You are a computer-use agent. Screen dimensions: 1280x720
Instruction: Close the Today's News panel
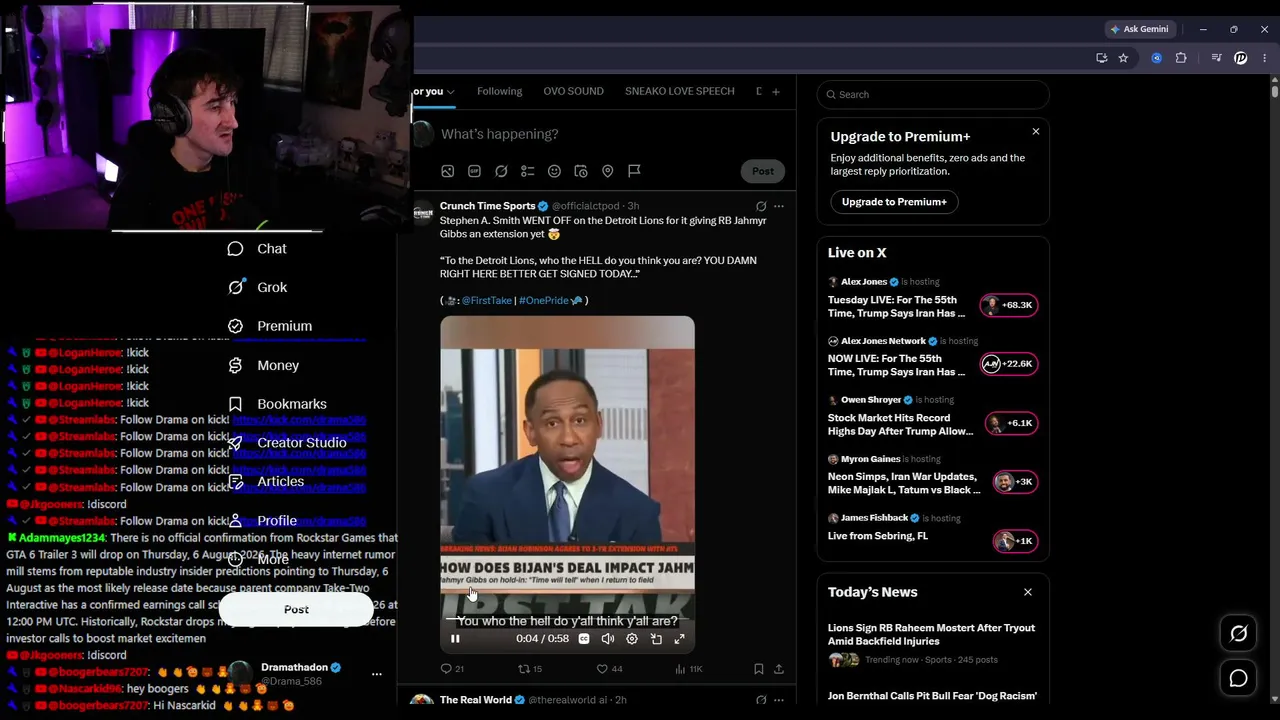pyautogui.click(x=1028, y=592)
